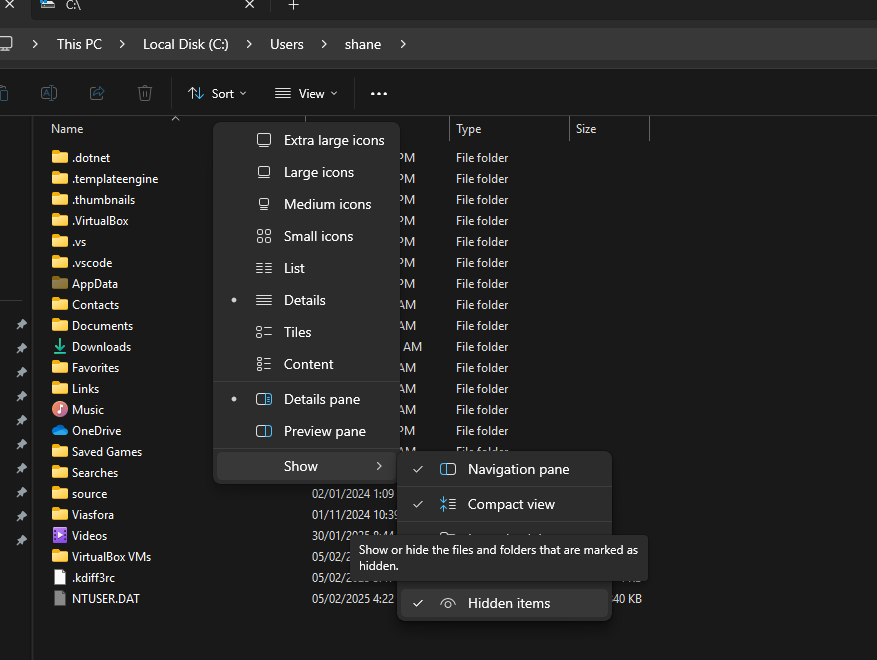Viewport: 877px width, 660px height.
Task: Navigate to This PC breadcrumb
Action: [79, 44]
